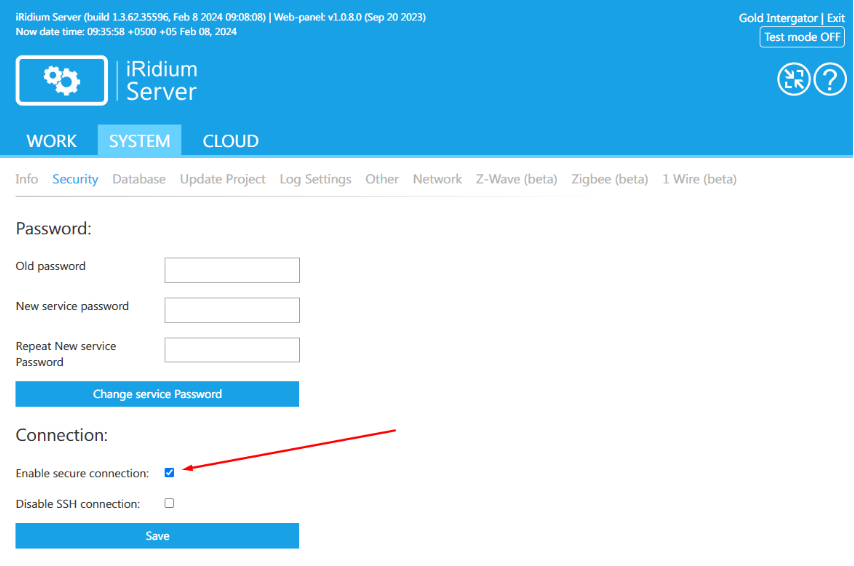
Task: Open the Log Settings page
Action: pyautogui.click(x=315, y=179)
